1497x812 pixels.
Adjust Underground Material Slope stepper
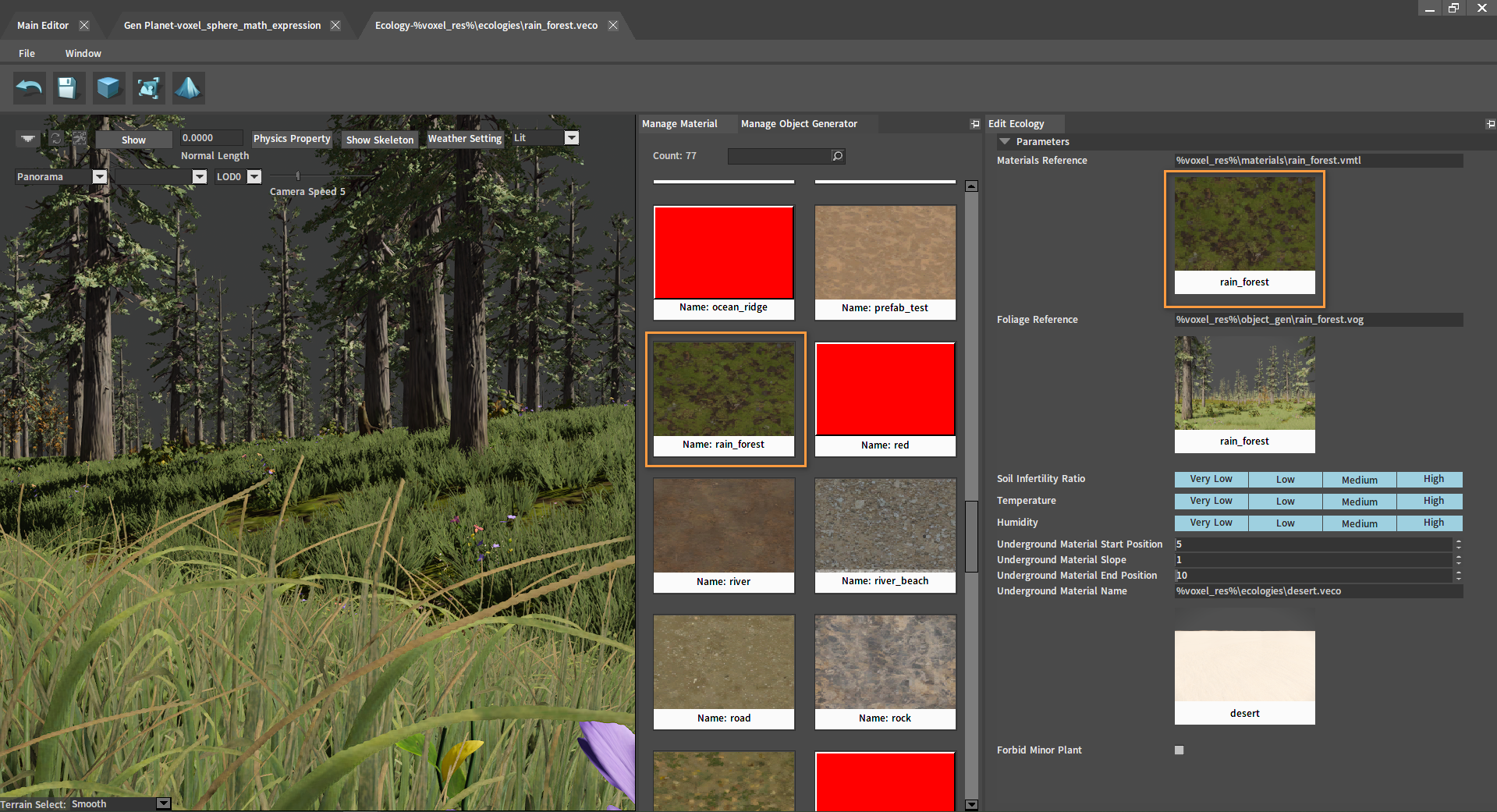[1458, 559]
